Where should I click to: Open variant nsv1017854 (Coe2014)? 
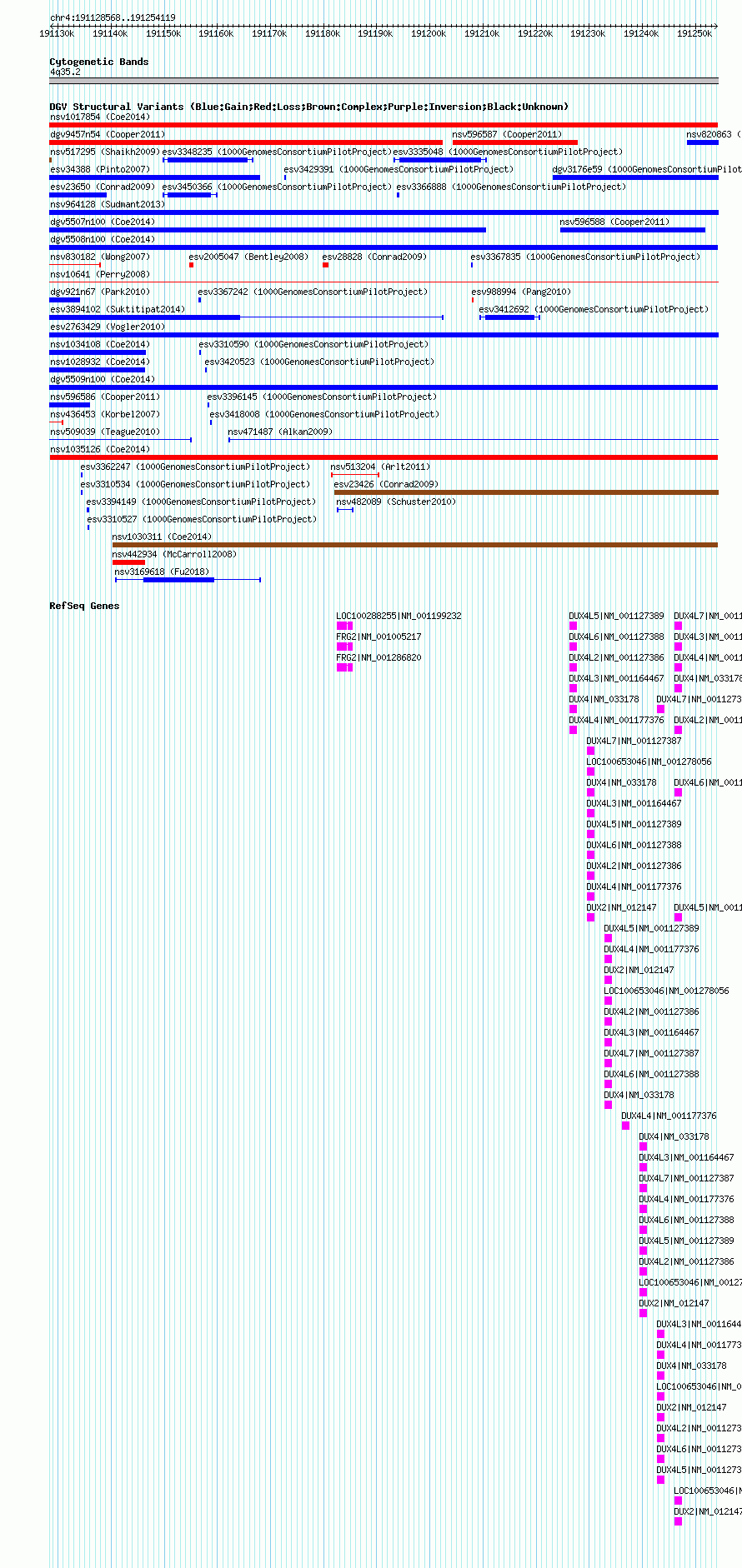pos(100,117)
